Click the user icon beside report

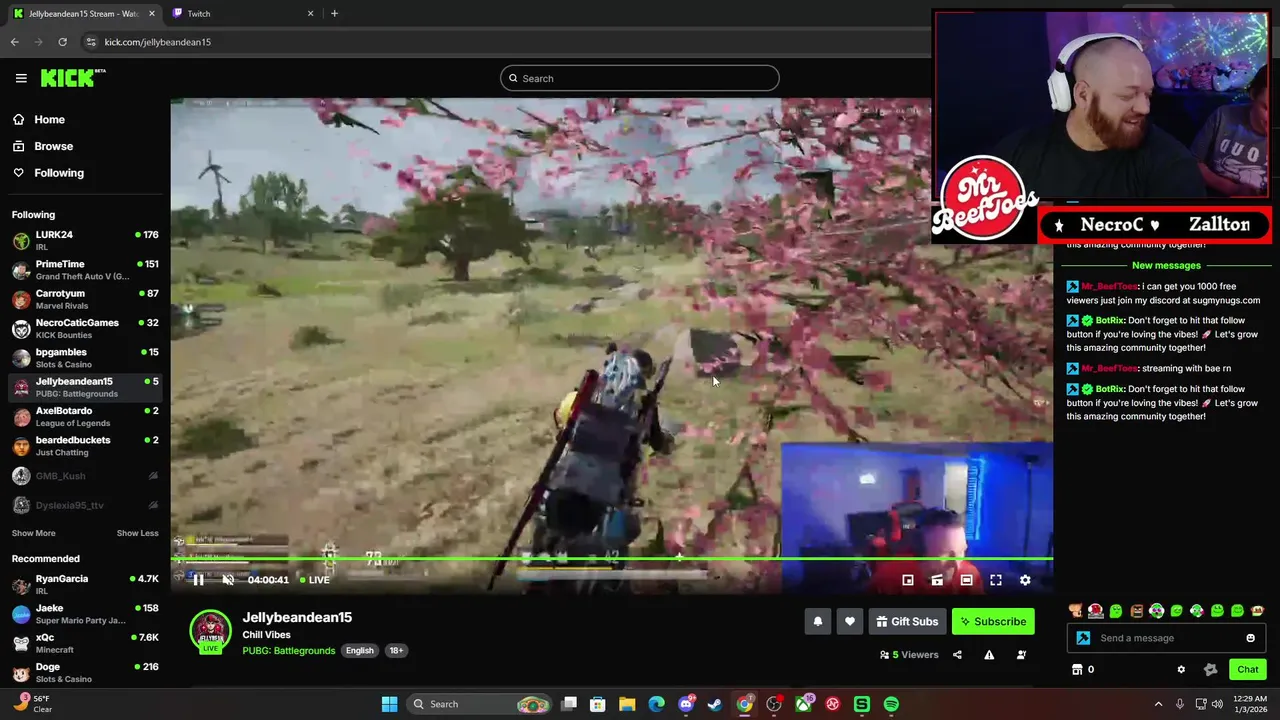1021,655
